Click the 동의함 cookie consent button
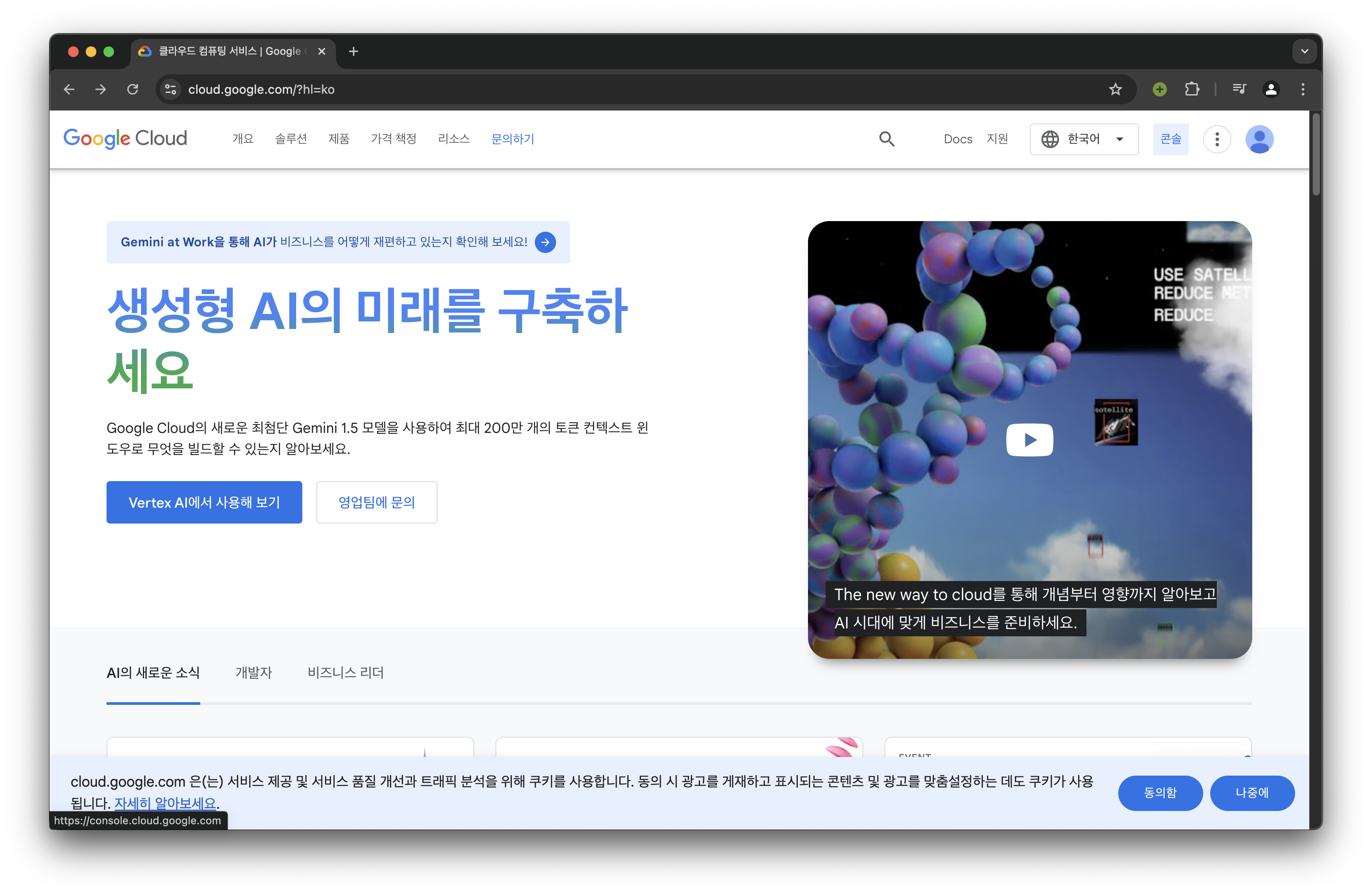1372x895 pixels. (1160, 793)
